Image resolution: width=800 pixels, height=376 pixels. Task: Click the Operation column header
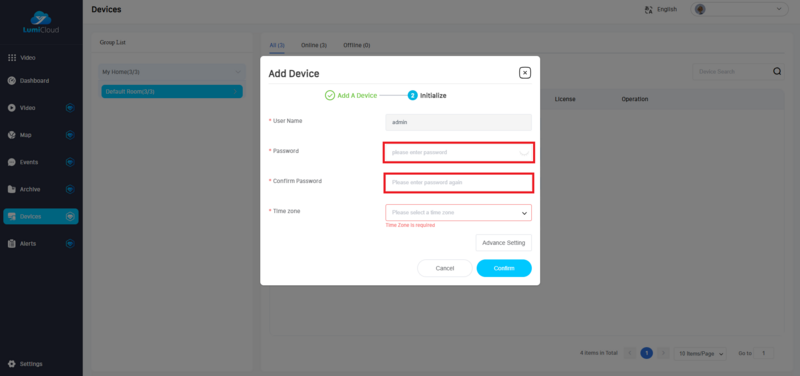[x=635, y=99]
